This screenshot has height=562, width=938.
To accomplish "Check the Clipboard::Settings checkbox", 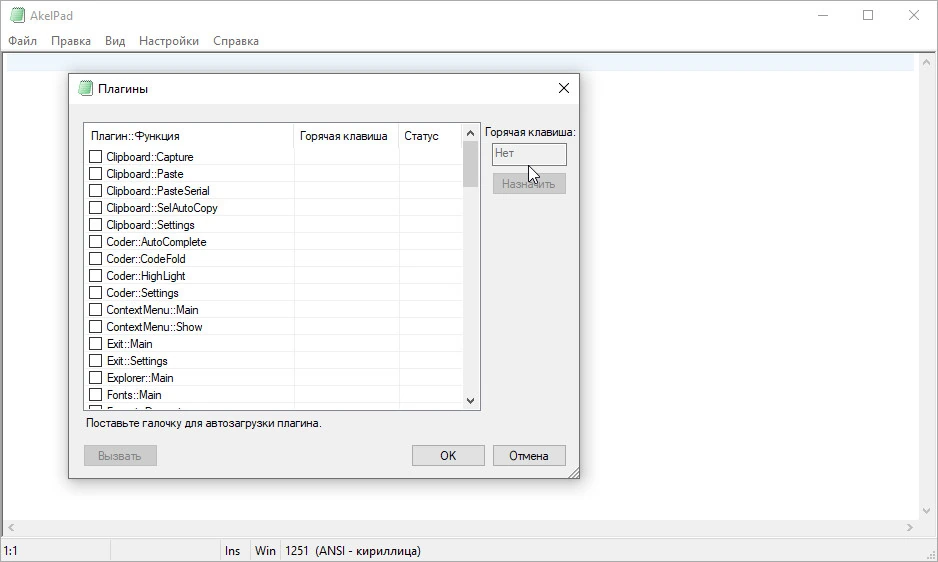I will [x=95, y=224].
